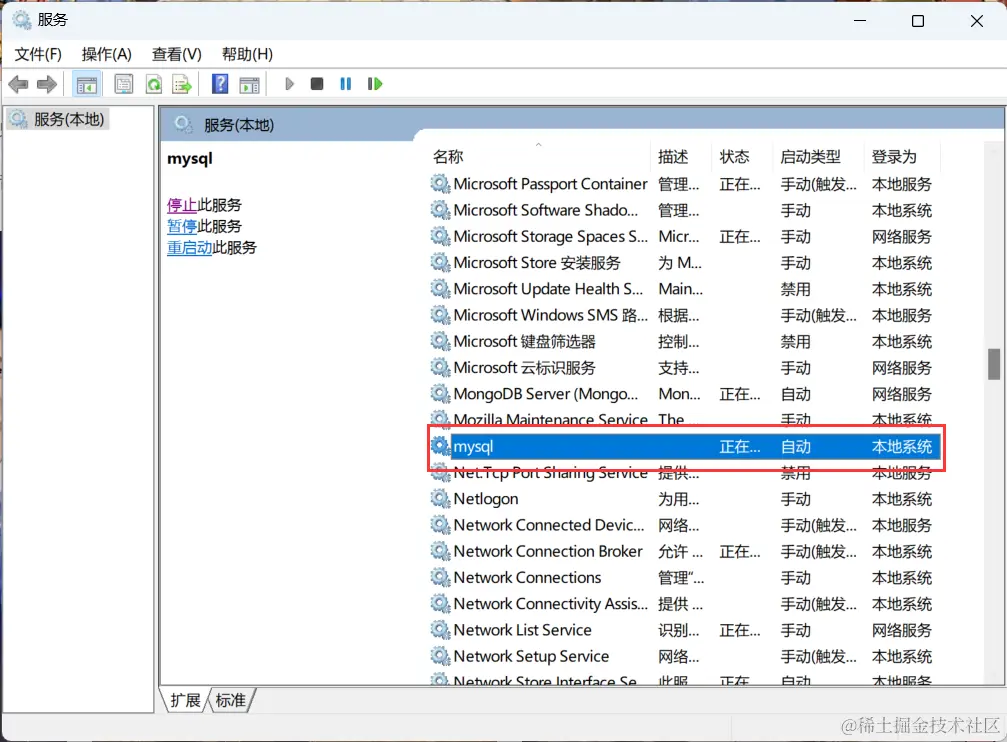Screen dimensions: 1007x742
Task: Select the highlighted mysql service row
Action: click(x=684, y=447)
